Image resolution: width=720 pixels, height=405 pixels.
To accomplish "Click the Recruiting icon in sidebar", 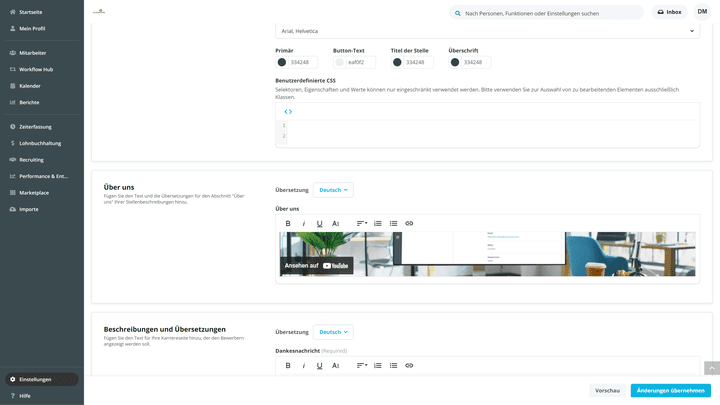I will (12, 160).
